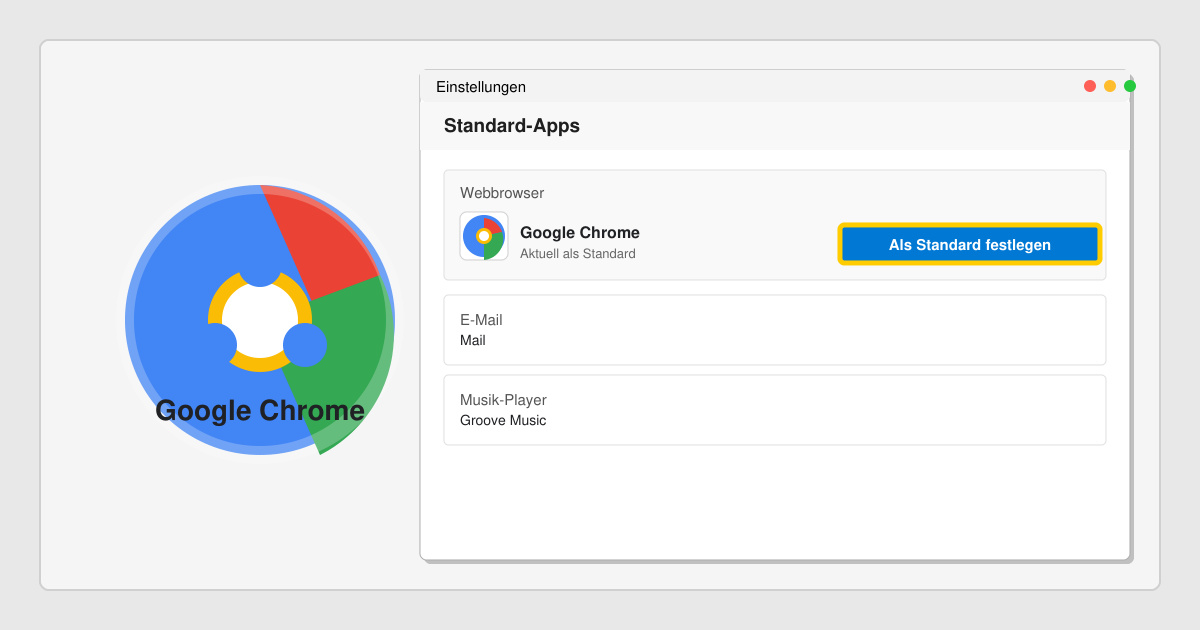Minimize window using the yellow button
Screen dimensions: 1200x630
click(x=1110, y=86)
